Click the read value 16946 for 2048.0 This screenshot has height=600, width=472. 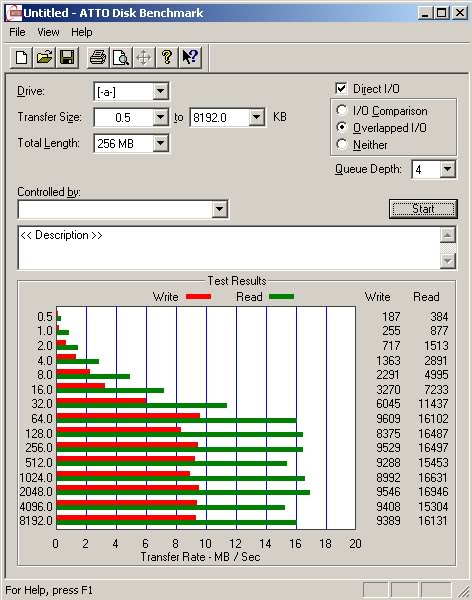(x=433, y=492)
